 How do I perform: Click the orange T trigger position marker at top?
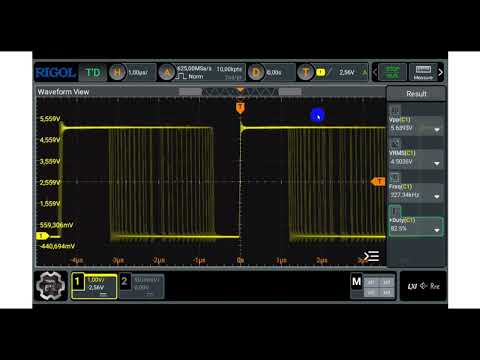[x=240, y=108]
